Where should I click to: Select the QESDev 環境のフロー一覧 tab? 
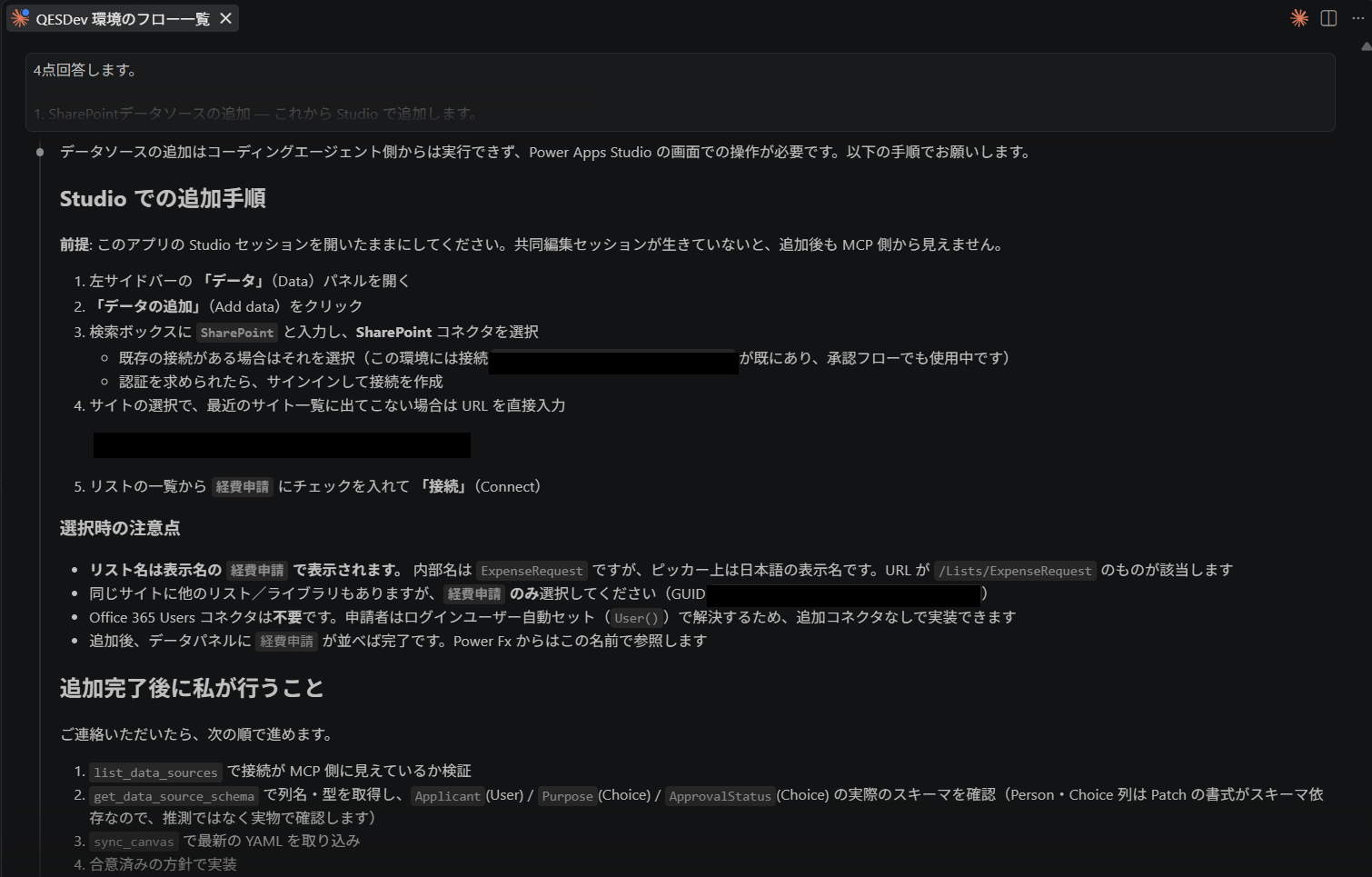pos(123,18)
